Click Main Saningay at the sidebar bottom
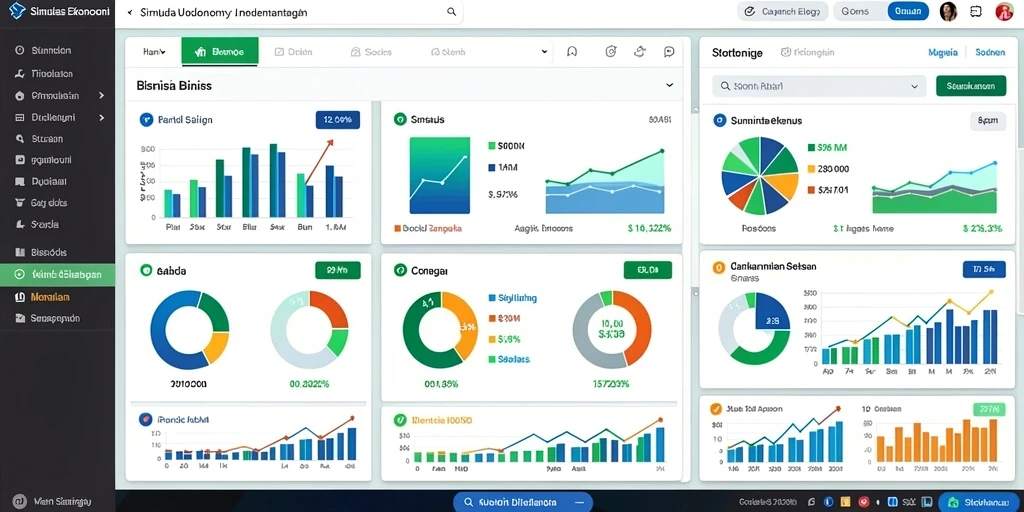Viewport: 1024px width, 512px height. pos(54,502)
